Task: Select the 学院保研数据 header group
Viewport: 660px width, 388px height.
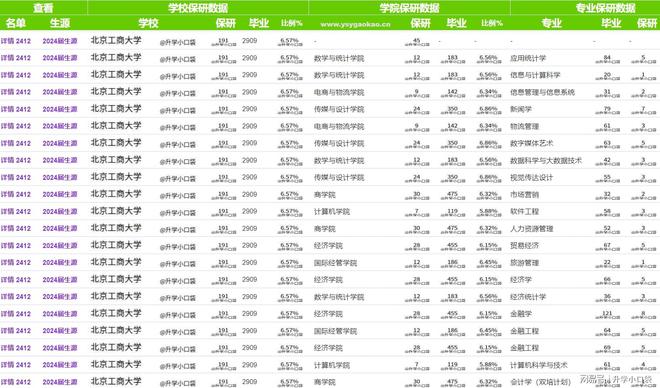Action: pyautogui.click(x=409, y=8)
